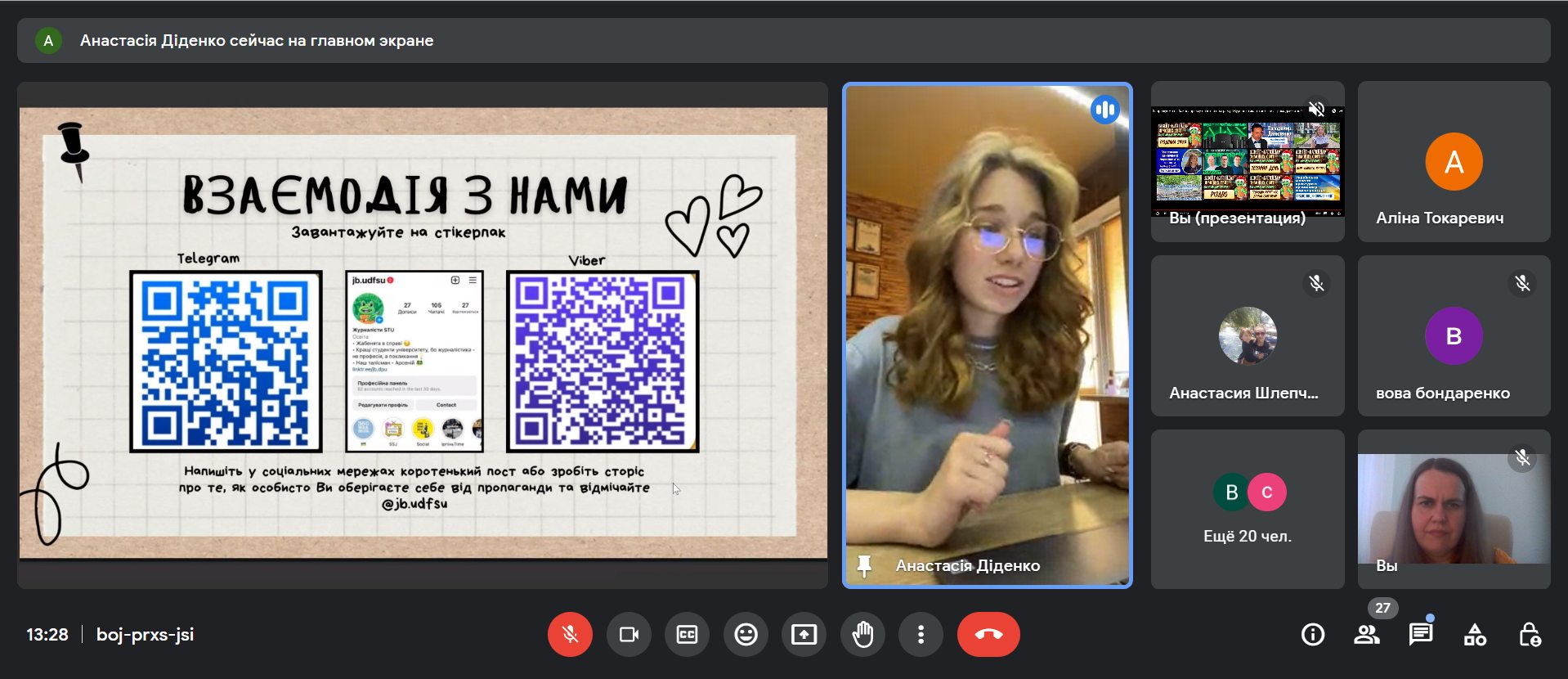Click the orange A avatar of Аліна Токаревич

(1454, 161)
